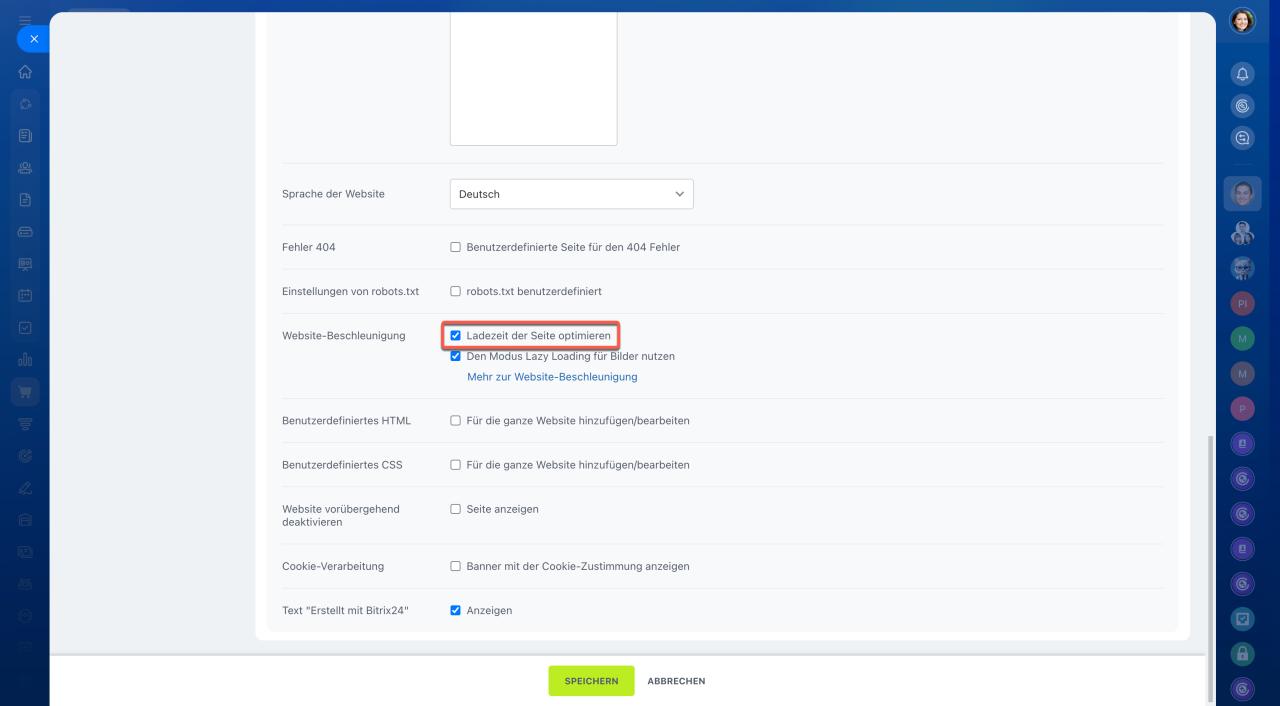Uncheck Ladezeit der Seite optimieren
Viewport: 1280px width, 706px height.
[456, 336]
